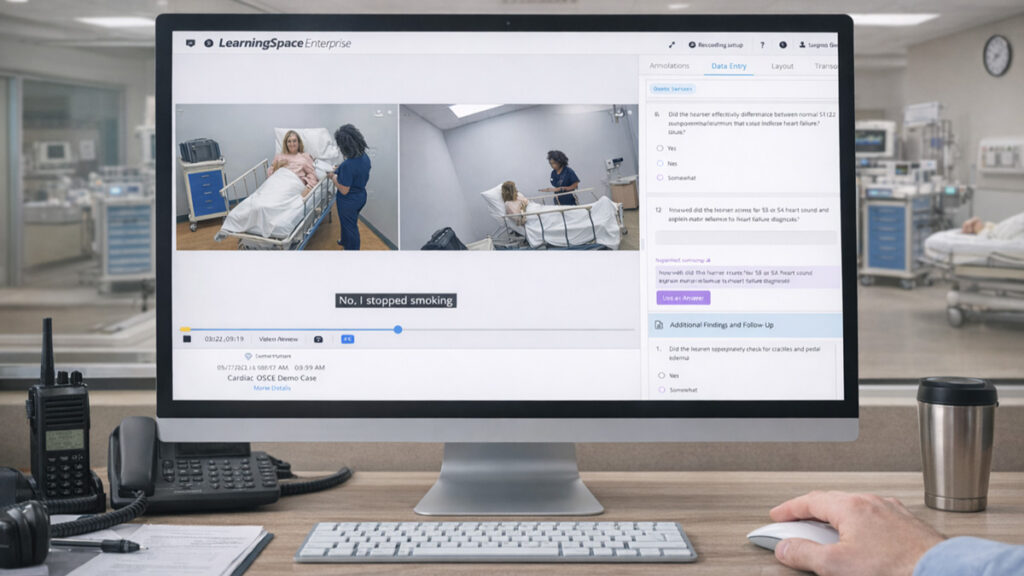Viewport: 1024px width, 576px height.
Task: Click the document icon beside Additional Findings
Action: 658,325
